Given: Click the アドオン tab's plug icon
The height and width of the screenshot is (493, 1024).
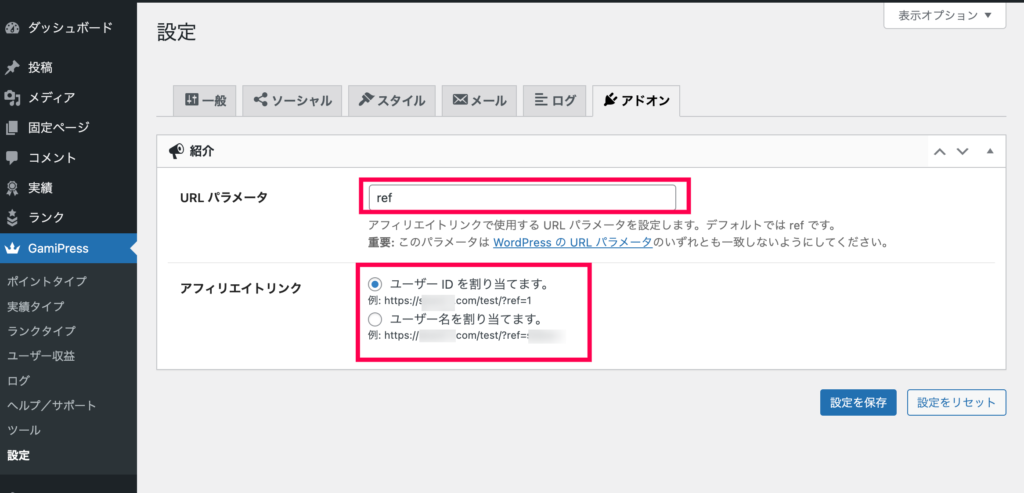Looking at the screenshot, I should (610, 100).
